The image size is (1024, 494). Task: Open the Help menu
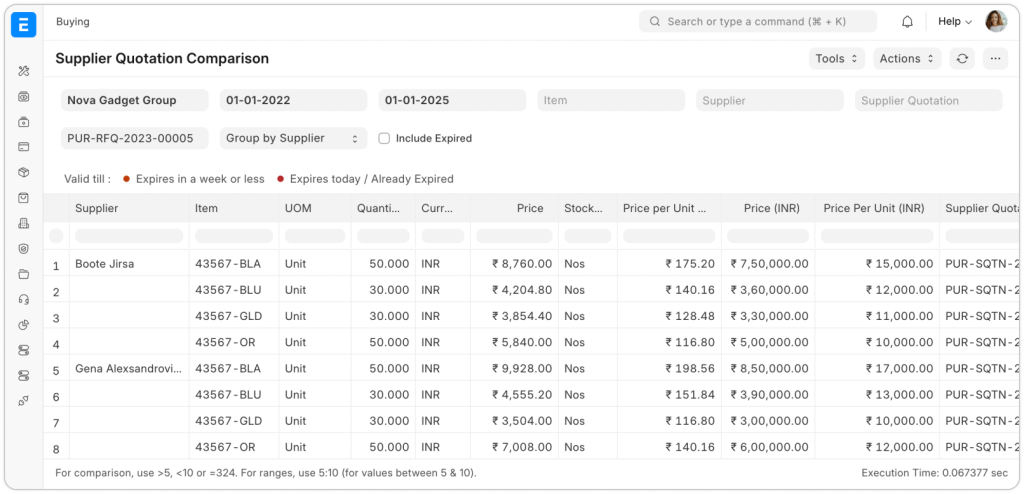point(954,21)
